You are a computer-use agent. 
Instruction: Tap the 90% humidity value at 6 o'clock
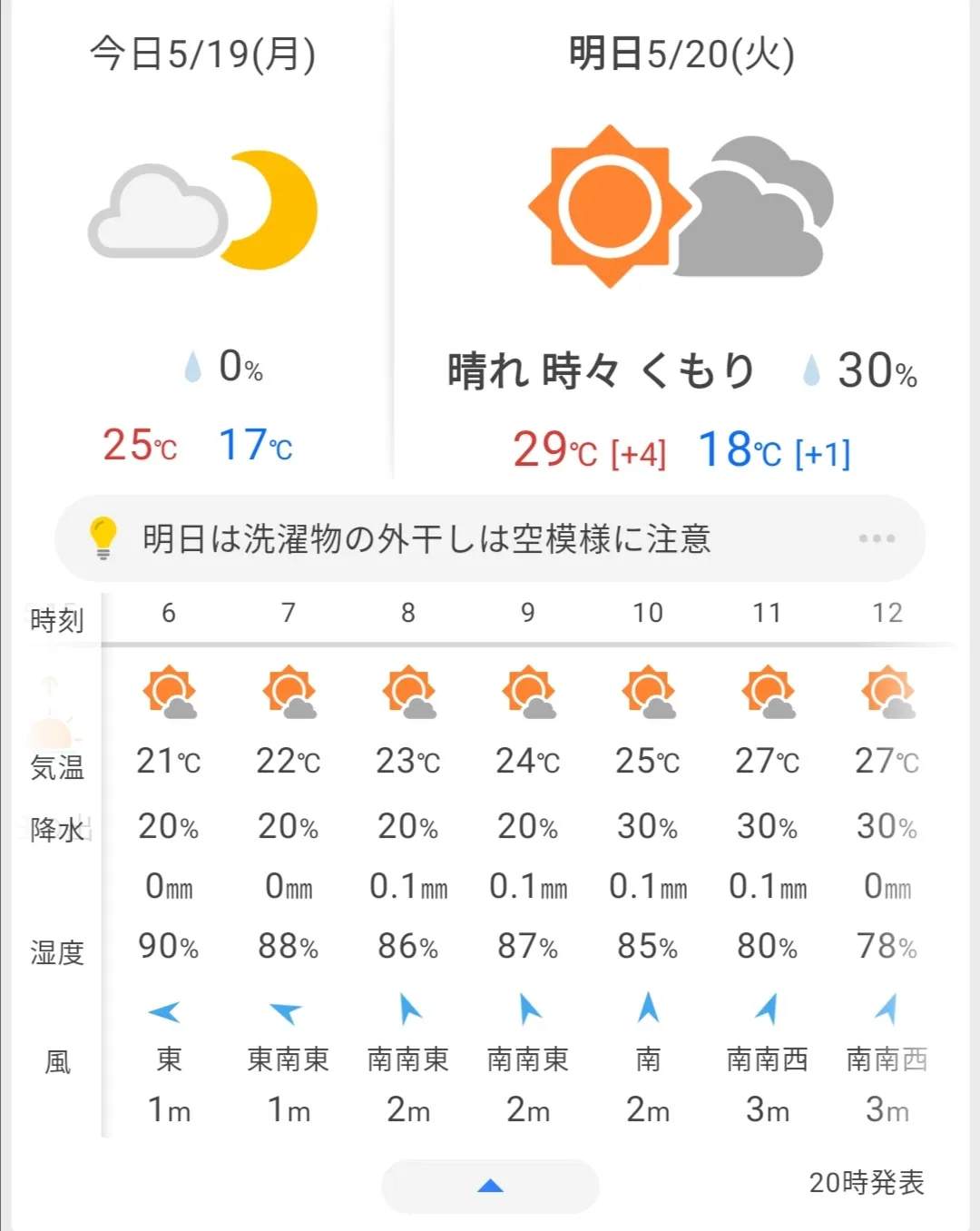169,947
